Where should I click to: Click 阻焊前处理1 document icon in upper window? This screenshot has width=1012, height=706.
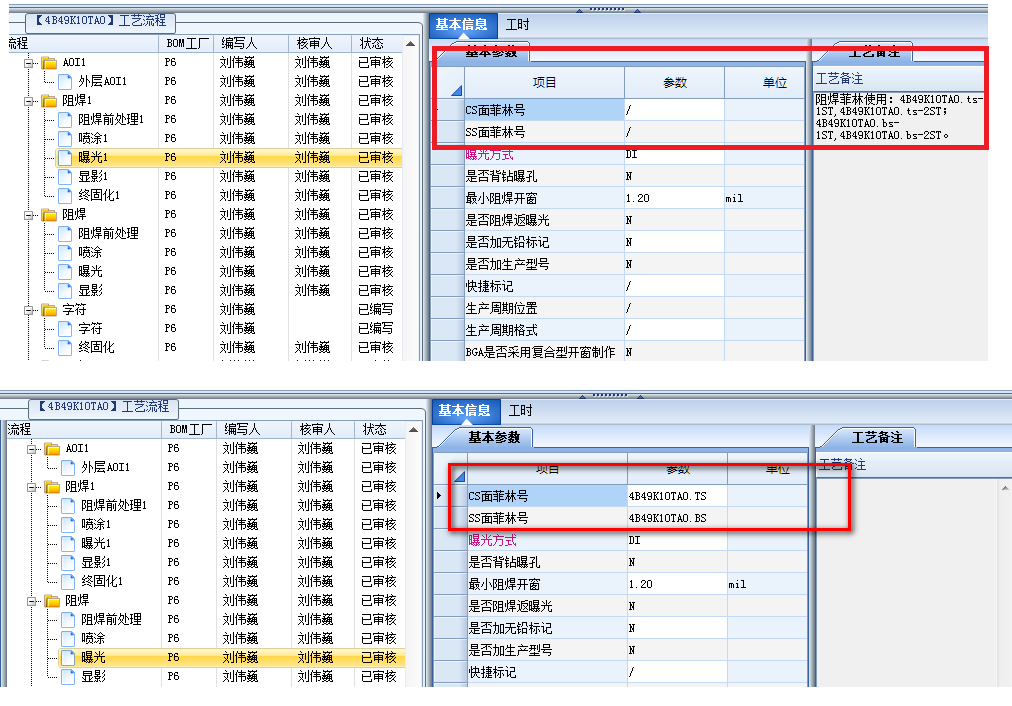[x=65, y=119]
